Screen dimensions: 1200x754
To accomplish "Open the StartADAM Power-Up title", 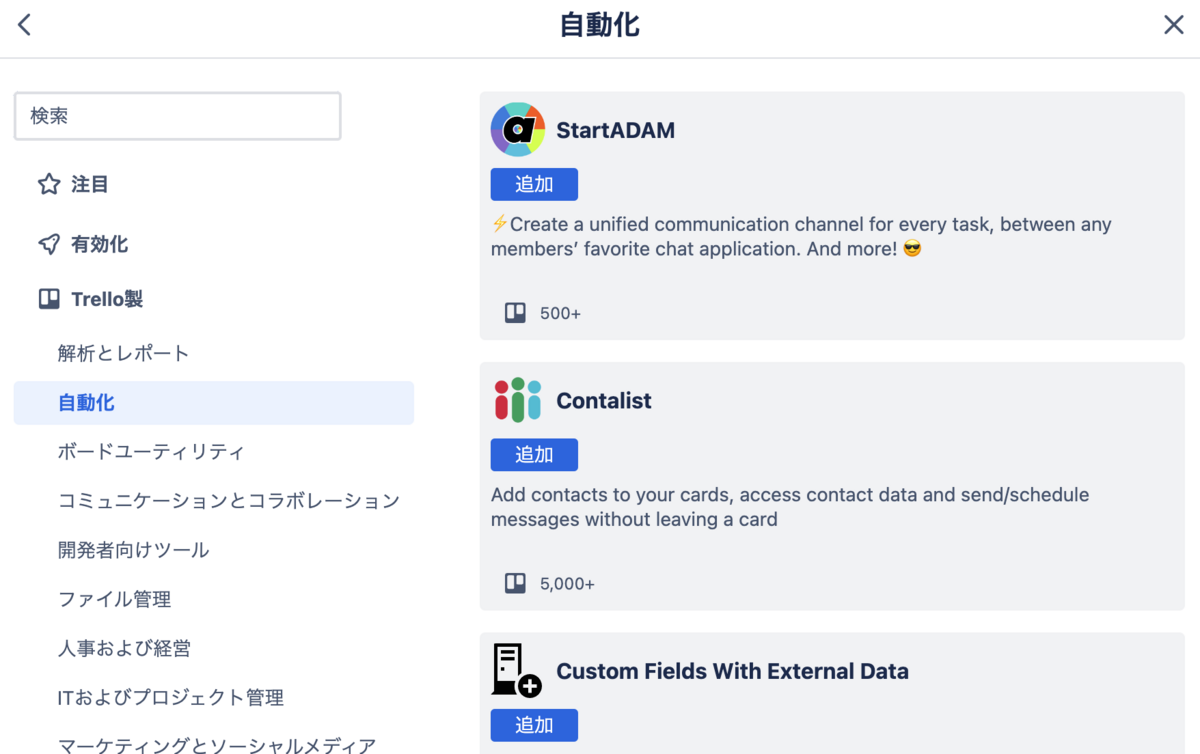I will [x=615, y=130].
